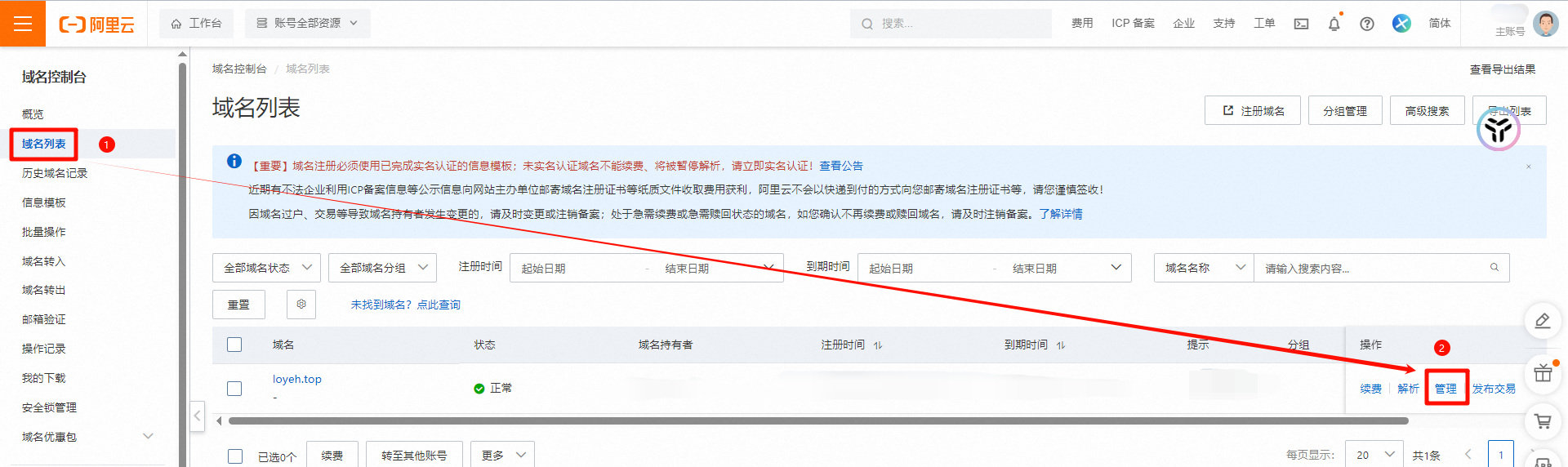This screenshot has width=1568, height=467.
Task: Open the floating shopping cart icon
Action: [x=1543, y=421]
